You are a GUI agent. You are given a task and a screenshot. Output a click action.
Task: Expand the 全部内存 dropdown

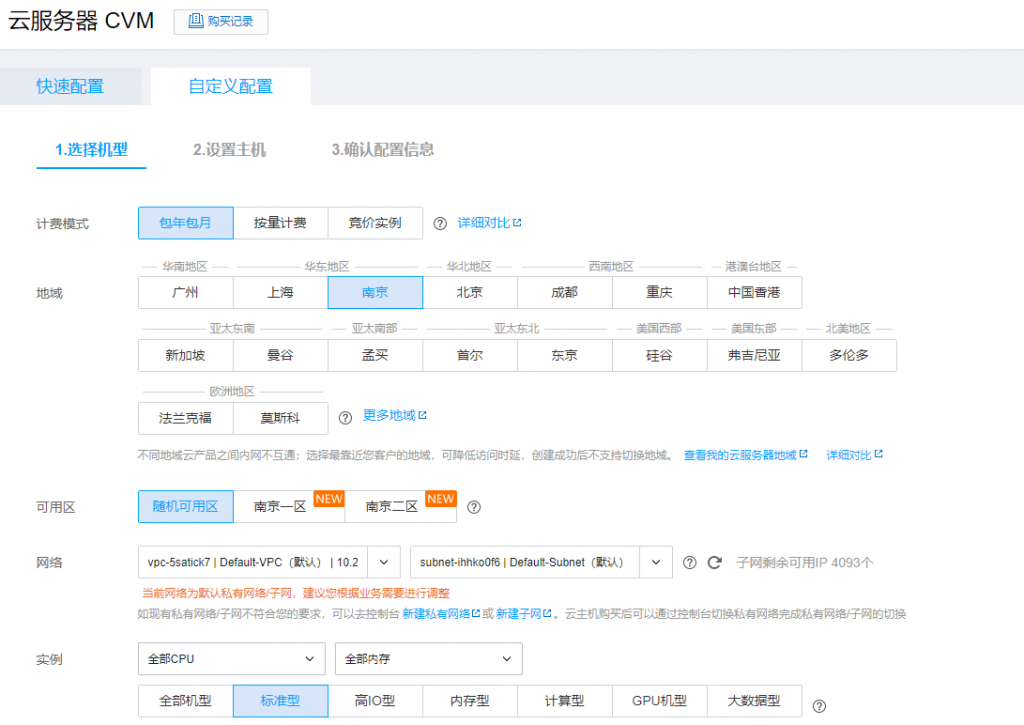tap(428, 659)
